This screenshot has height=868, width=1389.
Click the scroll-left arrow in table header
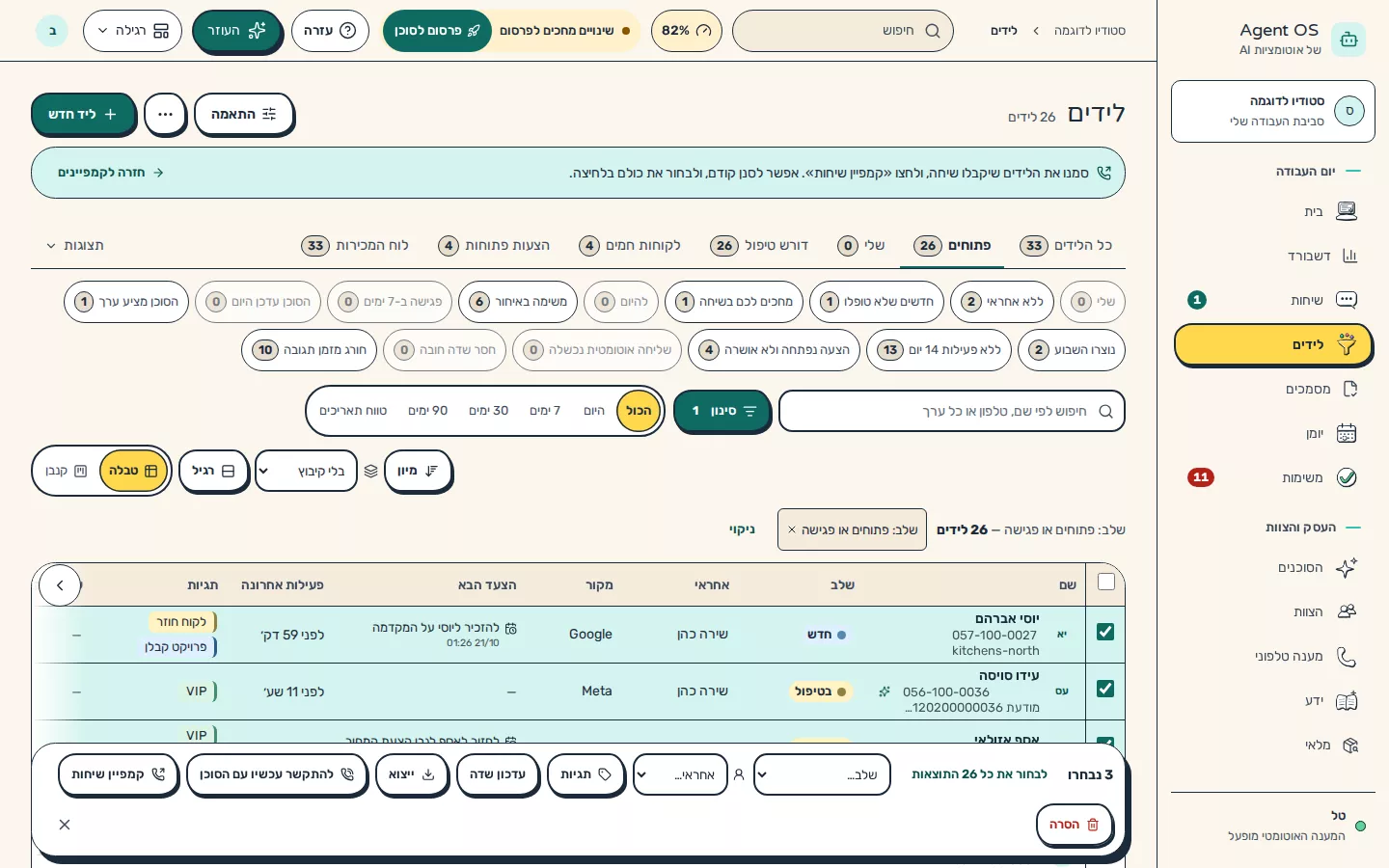click(x=60, y=585)
